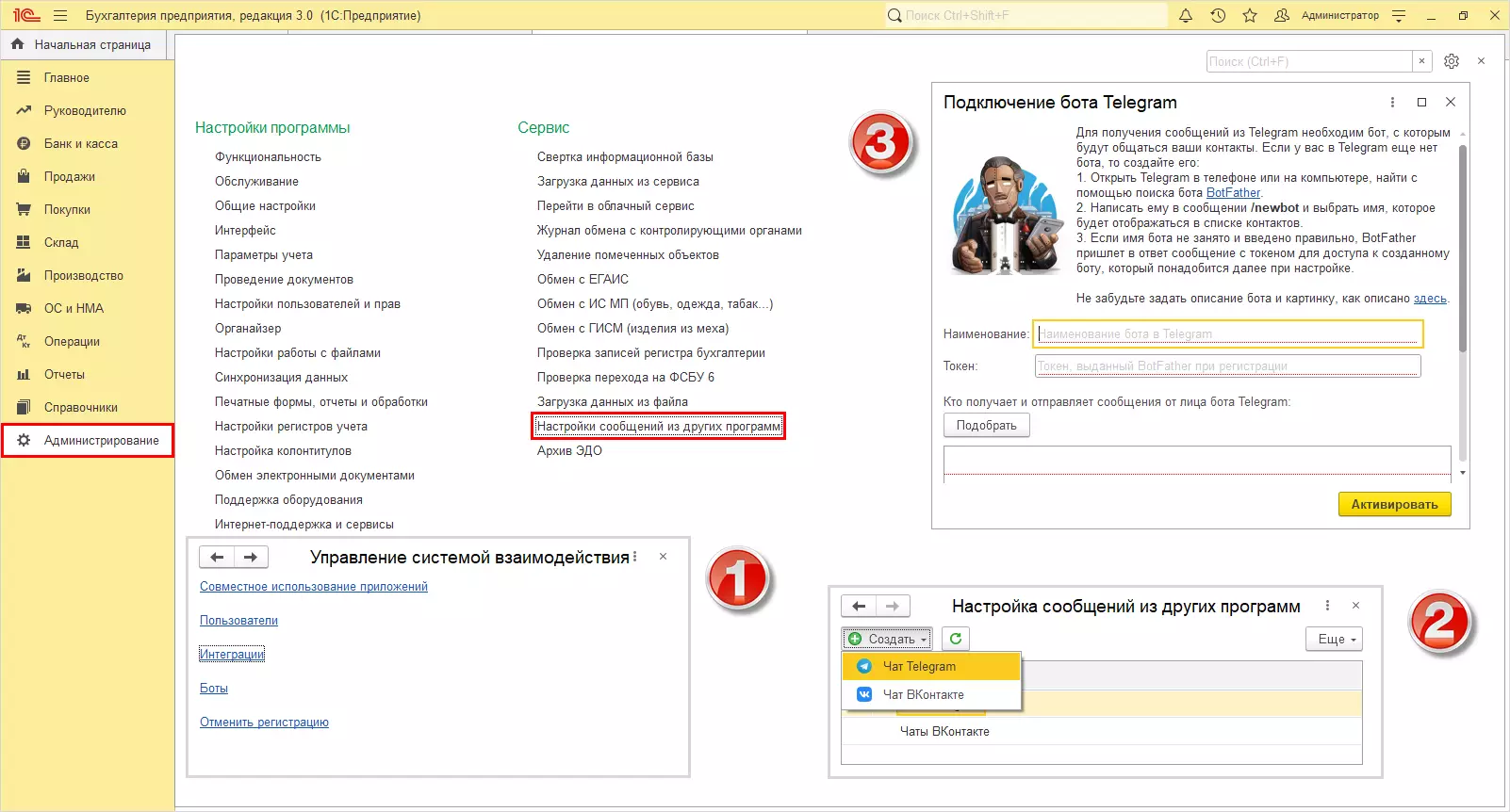1510x812 pixels.
Task: Expand the Еще dropdown menu
Action: coord(1335,640)
